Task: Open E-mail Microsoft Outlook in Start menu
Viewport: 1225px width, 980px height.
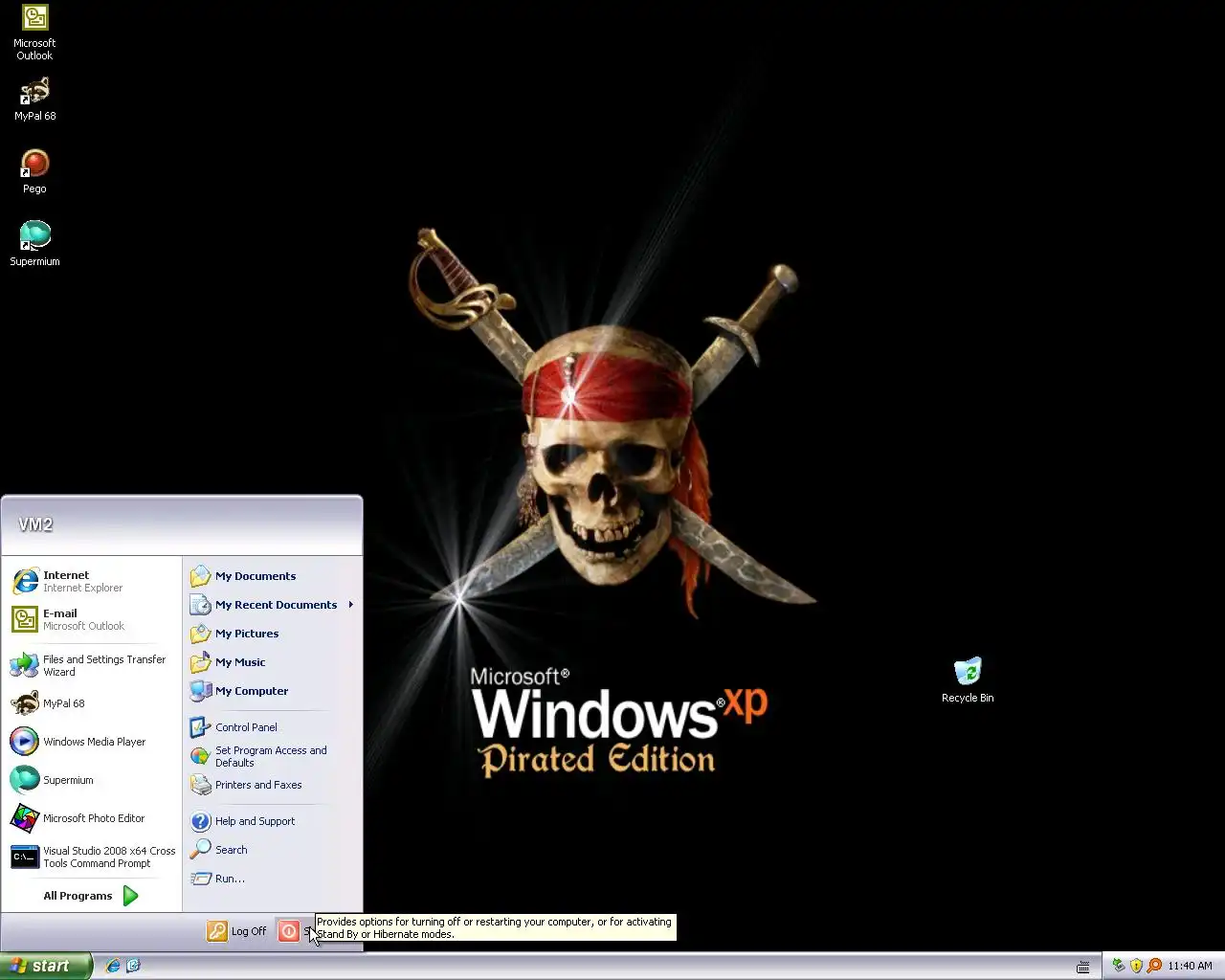Action: 92,619
